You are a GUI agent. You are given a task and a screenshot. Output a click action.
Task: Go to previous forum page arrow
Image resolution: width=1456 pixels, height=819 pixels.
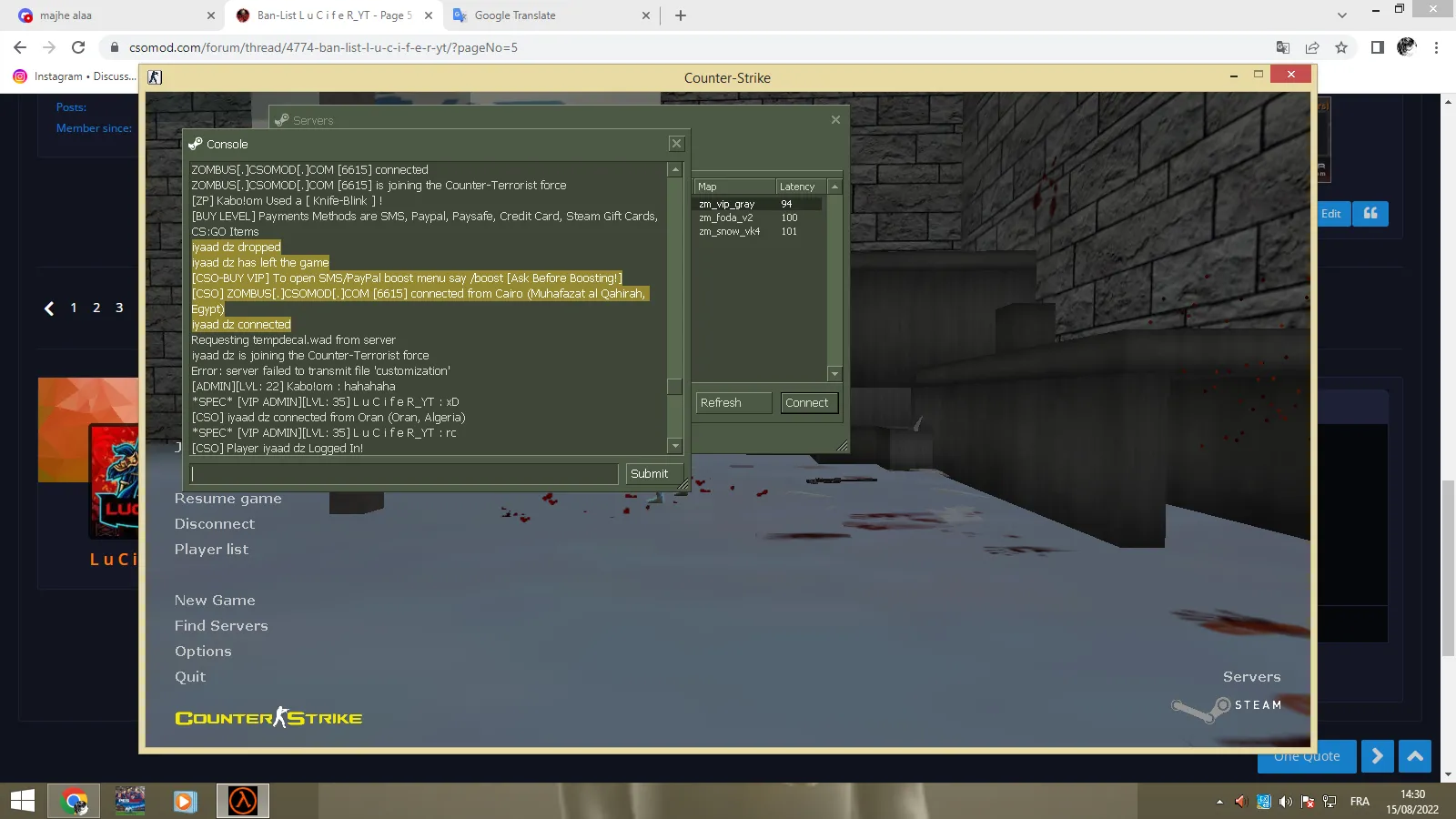pos(49,308)
